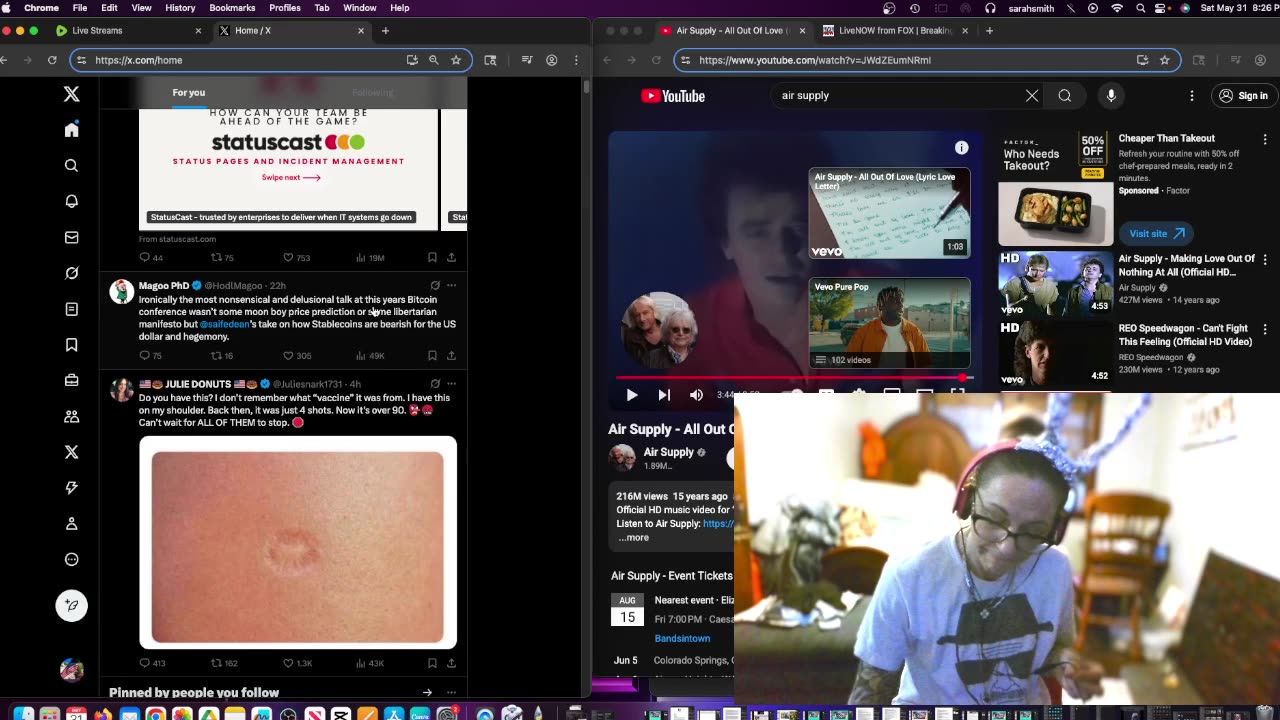Screen dimensions: 1280x720
Task: Bookmark the StatusCast ad post
Action: [x=432, y=258]
